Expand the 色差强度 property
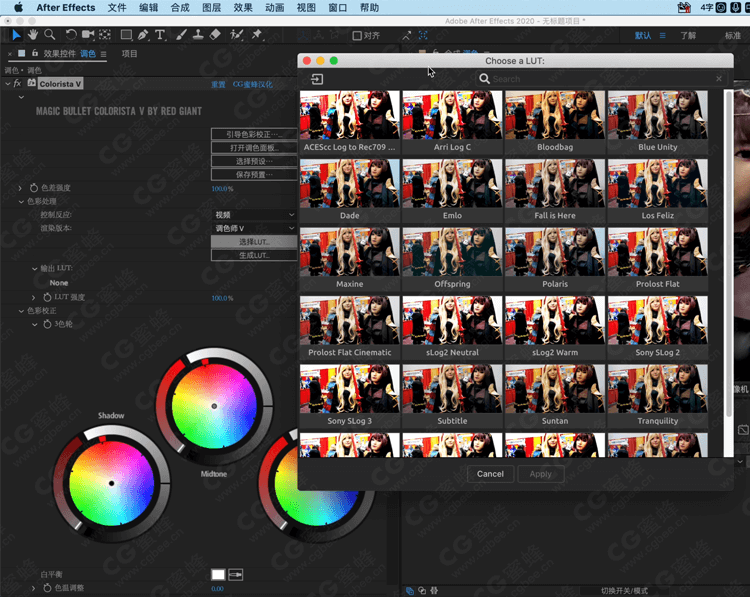750x611 pixels. (20, 188)
